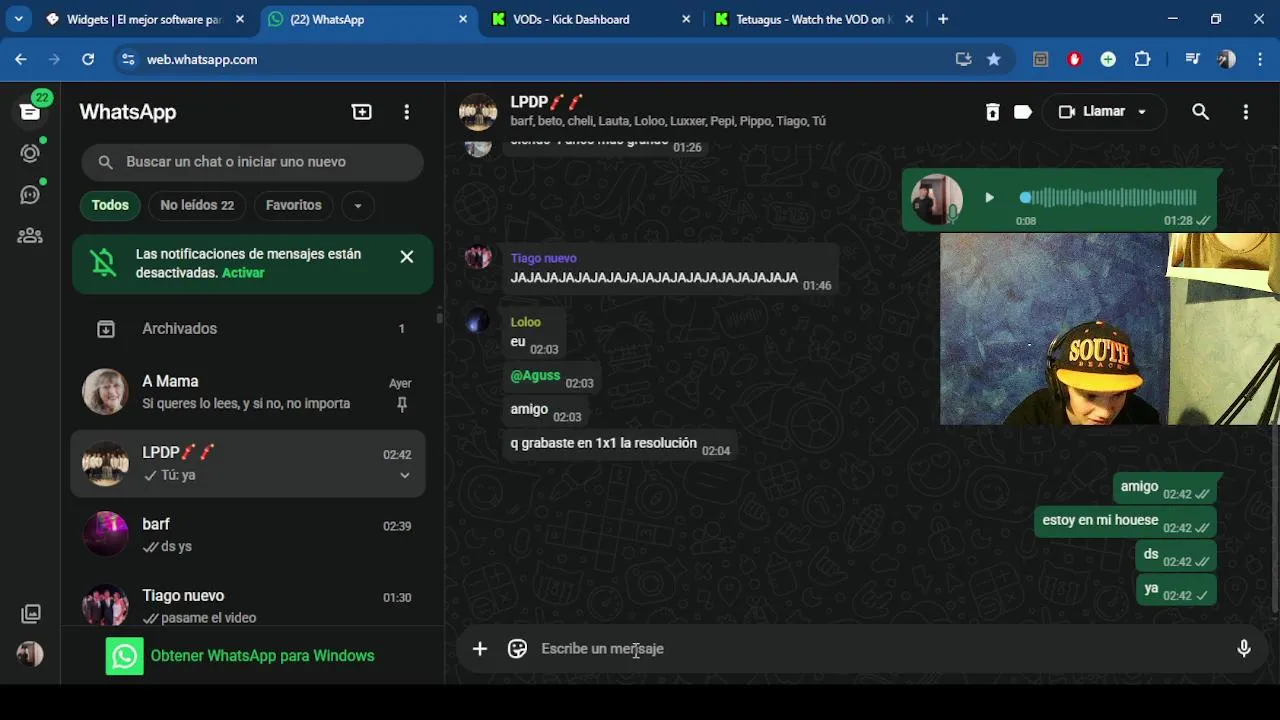
Task: Click the JAJAJAJA message from Tiago nuevo
Action: 670,269
